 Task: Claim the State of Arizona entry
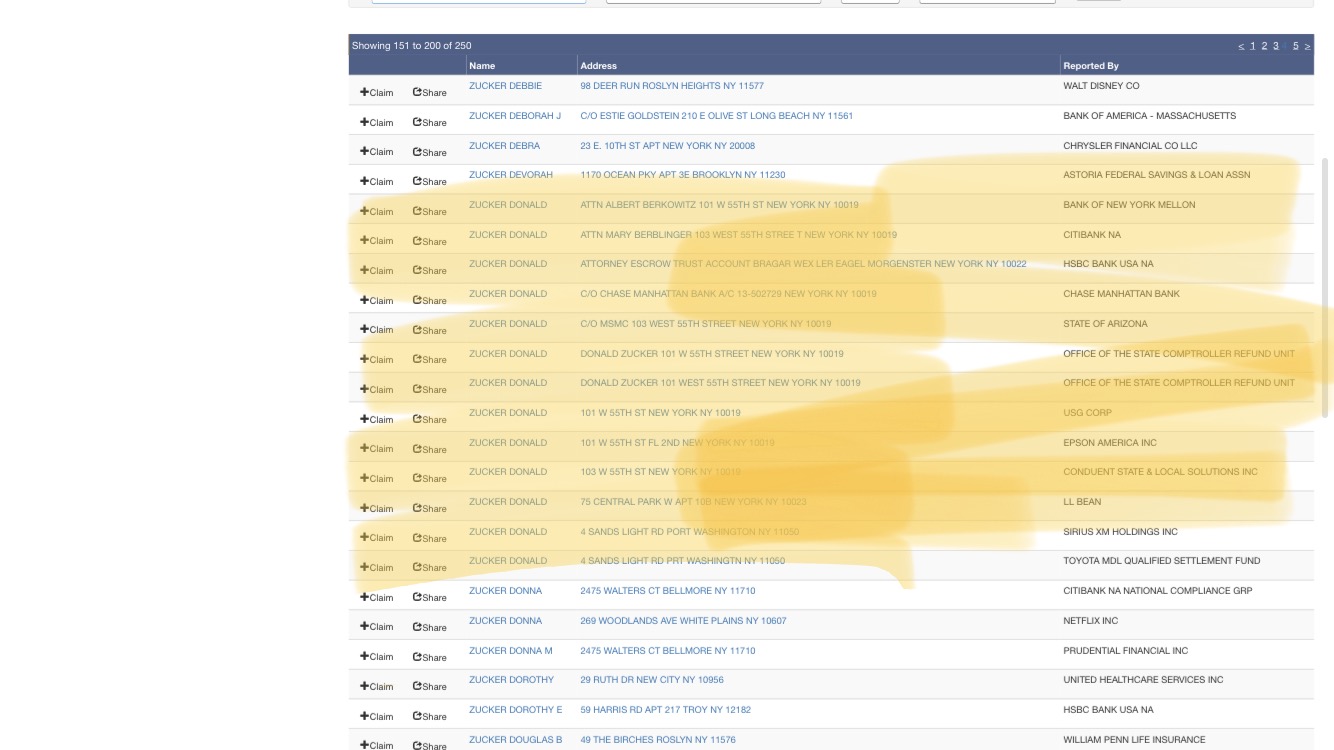click(x=377, y=330)
